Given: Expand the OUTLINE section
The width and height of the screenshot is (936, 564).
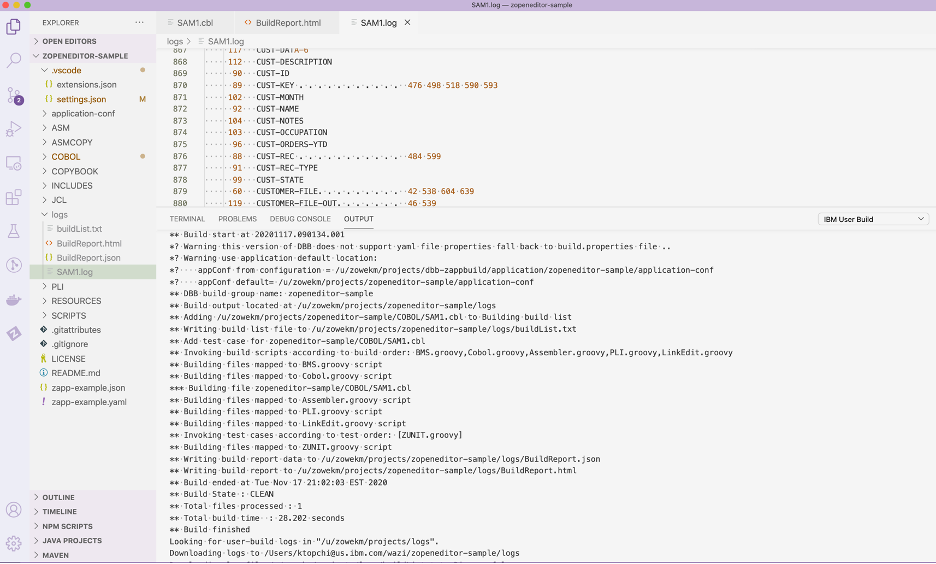Looking at the screenshot, I should click(93, 497).
